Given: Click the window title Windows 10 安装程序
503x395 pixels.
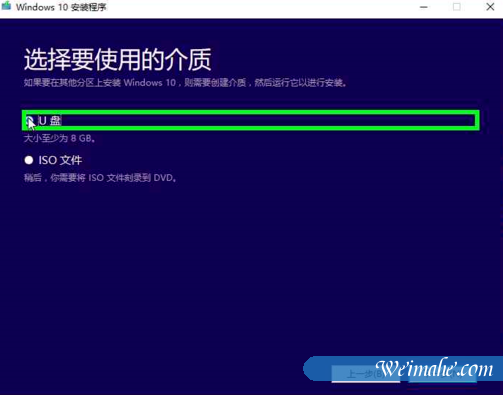Looking at the screenshot, I should (x=61, y=7).
